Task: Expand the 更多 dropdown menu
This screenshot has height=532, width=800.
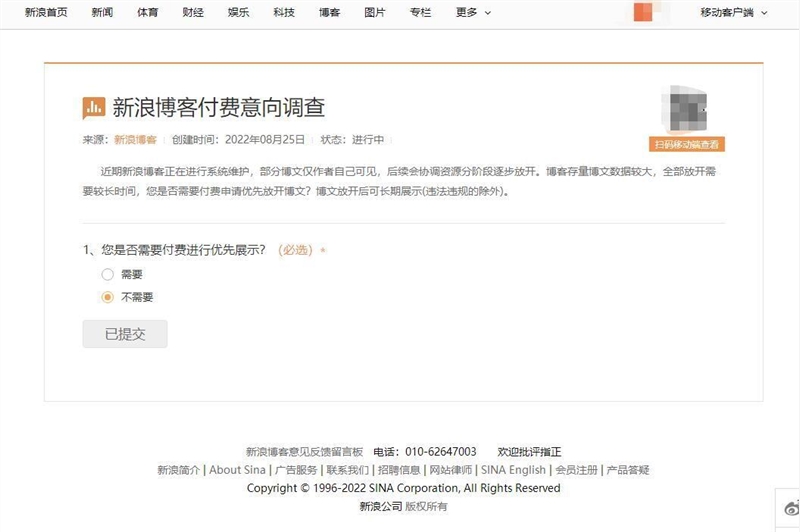Action: click(473, 12)
